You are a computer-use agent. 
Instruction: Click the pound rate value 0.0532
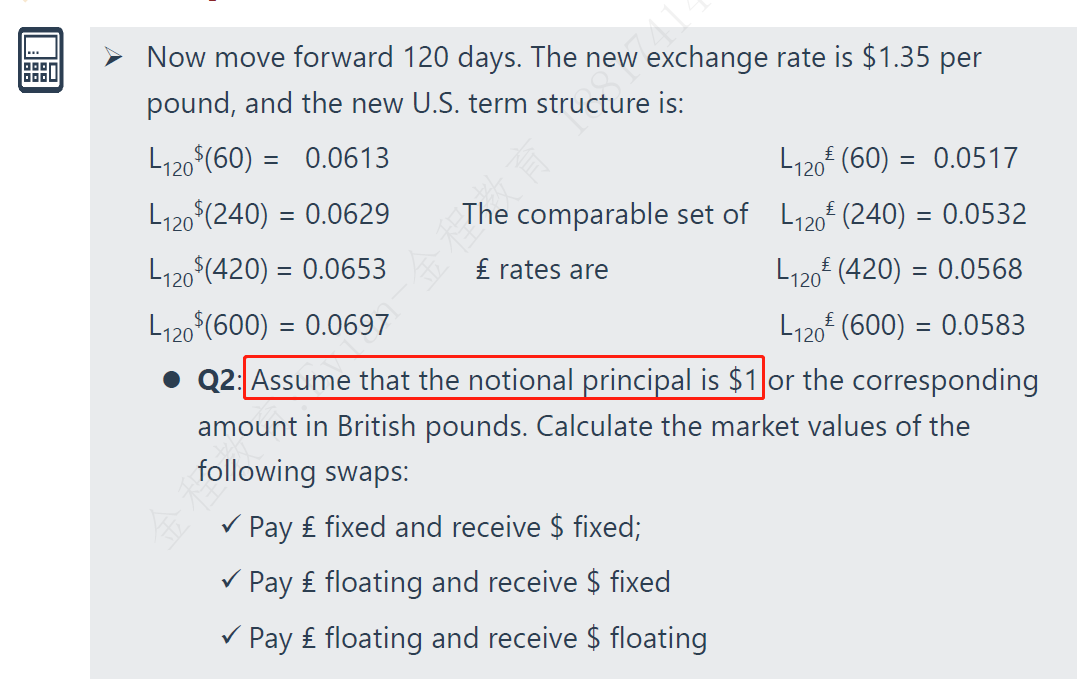coord(984,214)
